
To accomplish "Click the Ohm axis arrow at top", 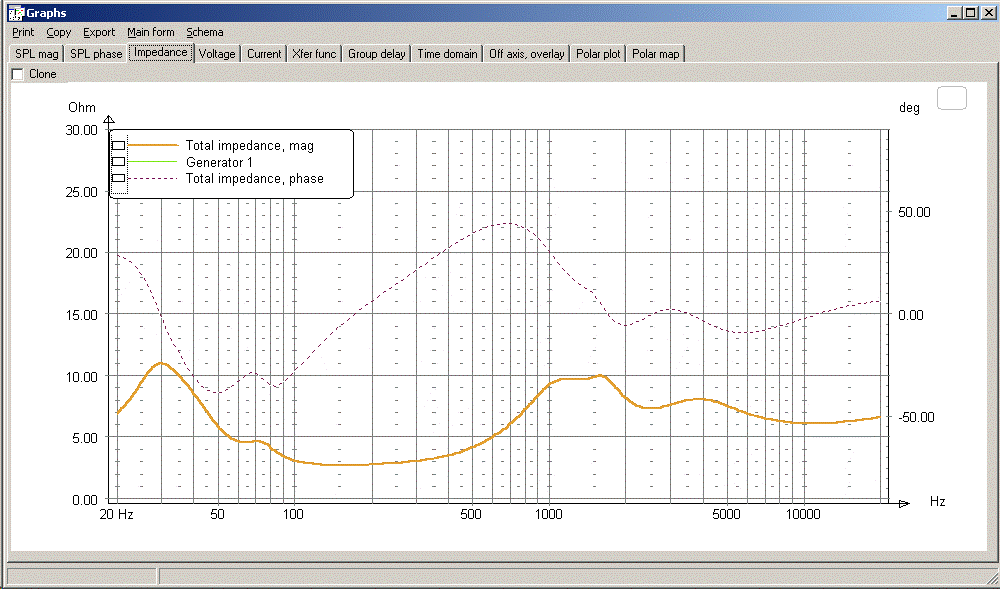I will point(109,120).
